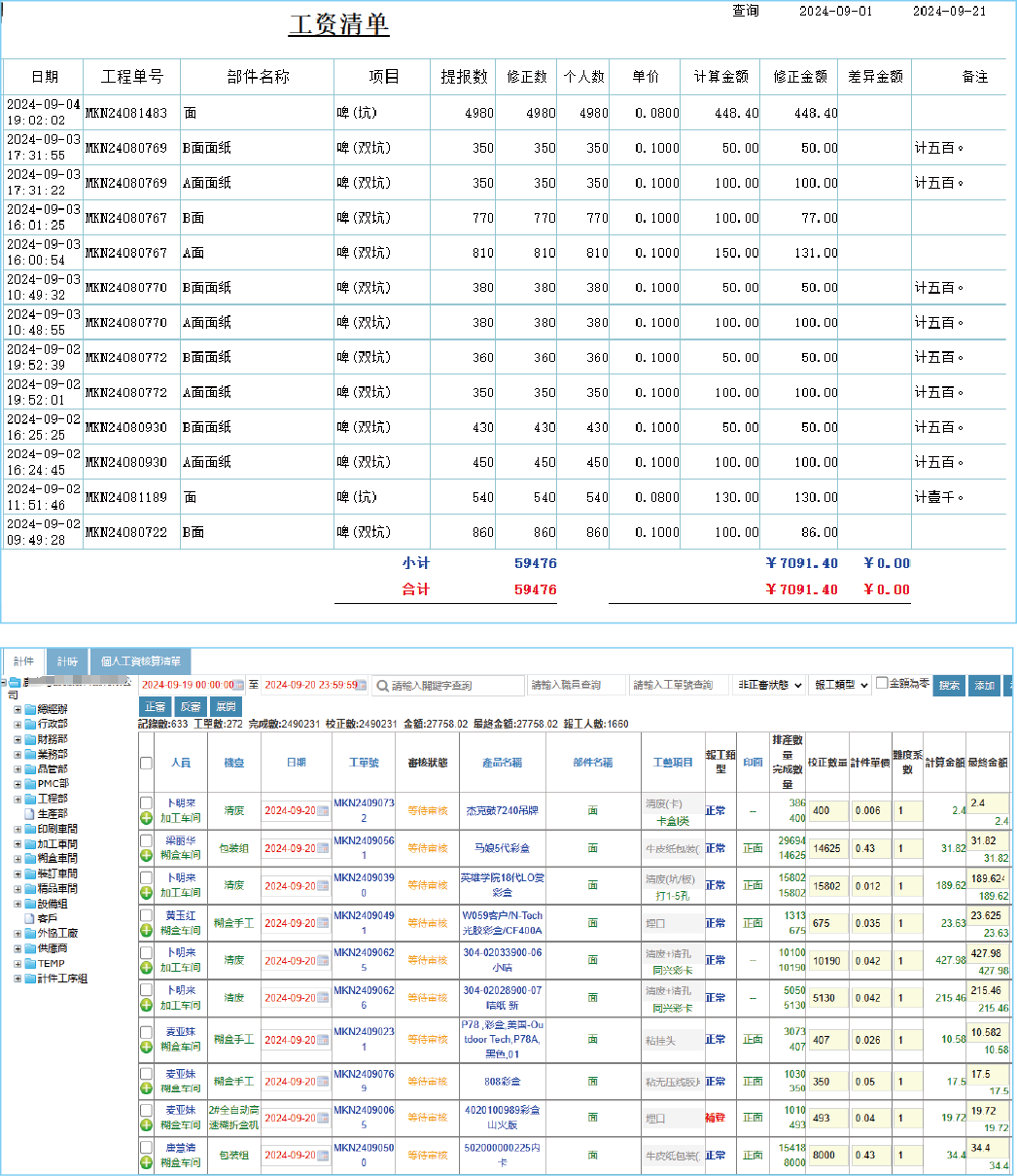Screen dimensions: 1017x1176
Task: Expand the 總經辦 tree node
Action: click(18, 709)
